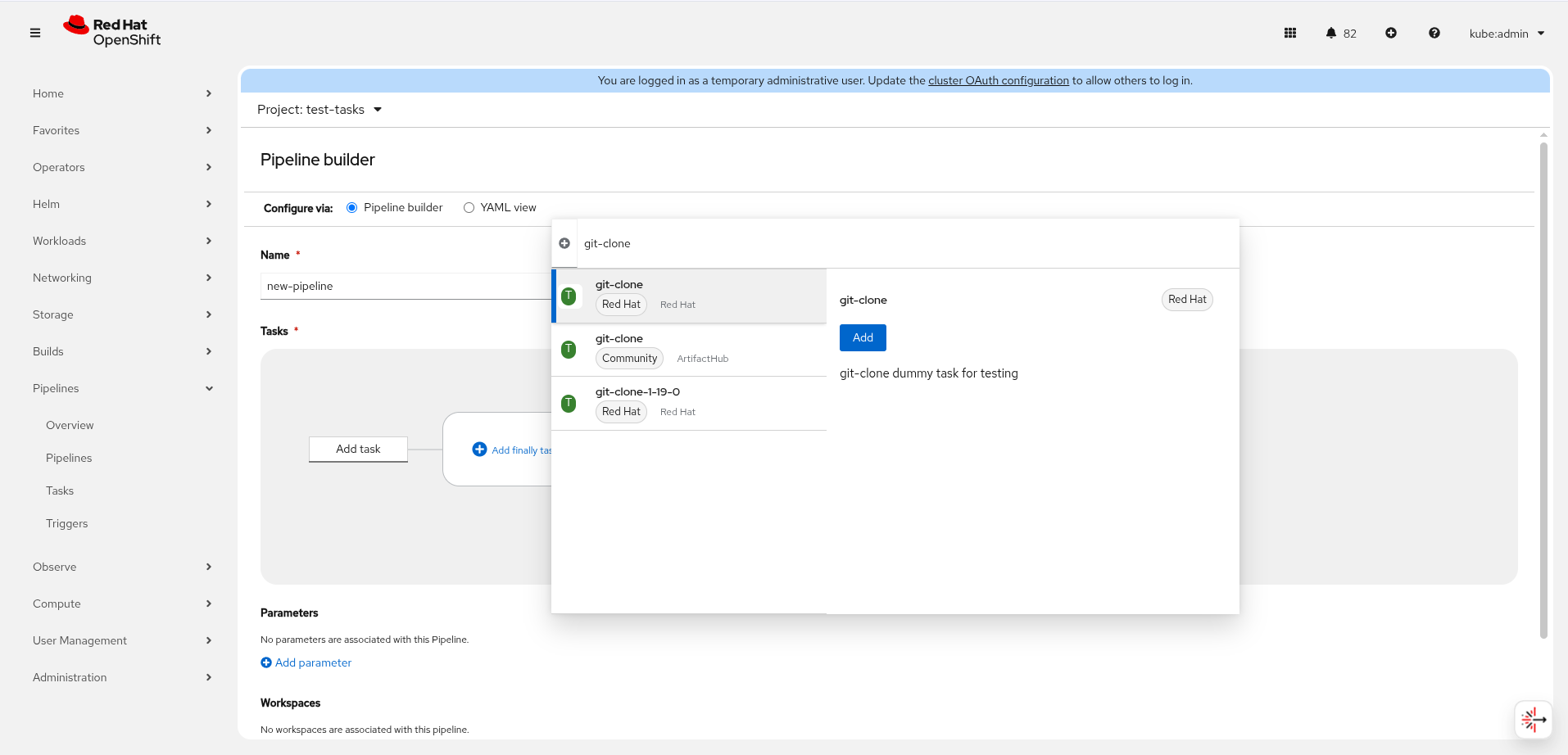This screenshot has height=755, width=1568.
Task: Click the blue Add button for git-clone
Action: (x=863, y=337)
